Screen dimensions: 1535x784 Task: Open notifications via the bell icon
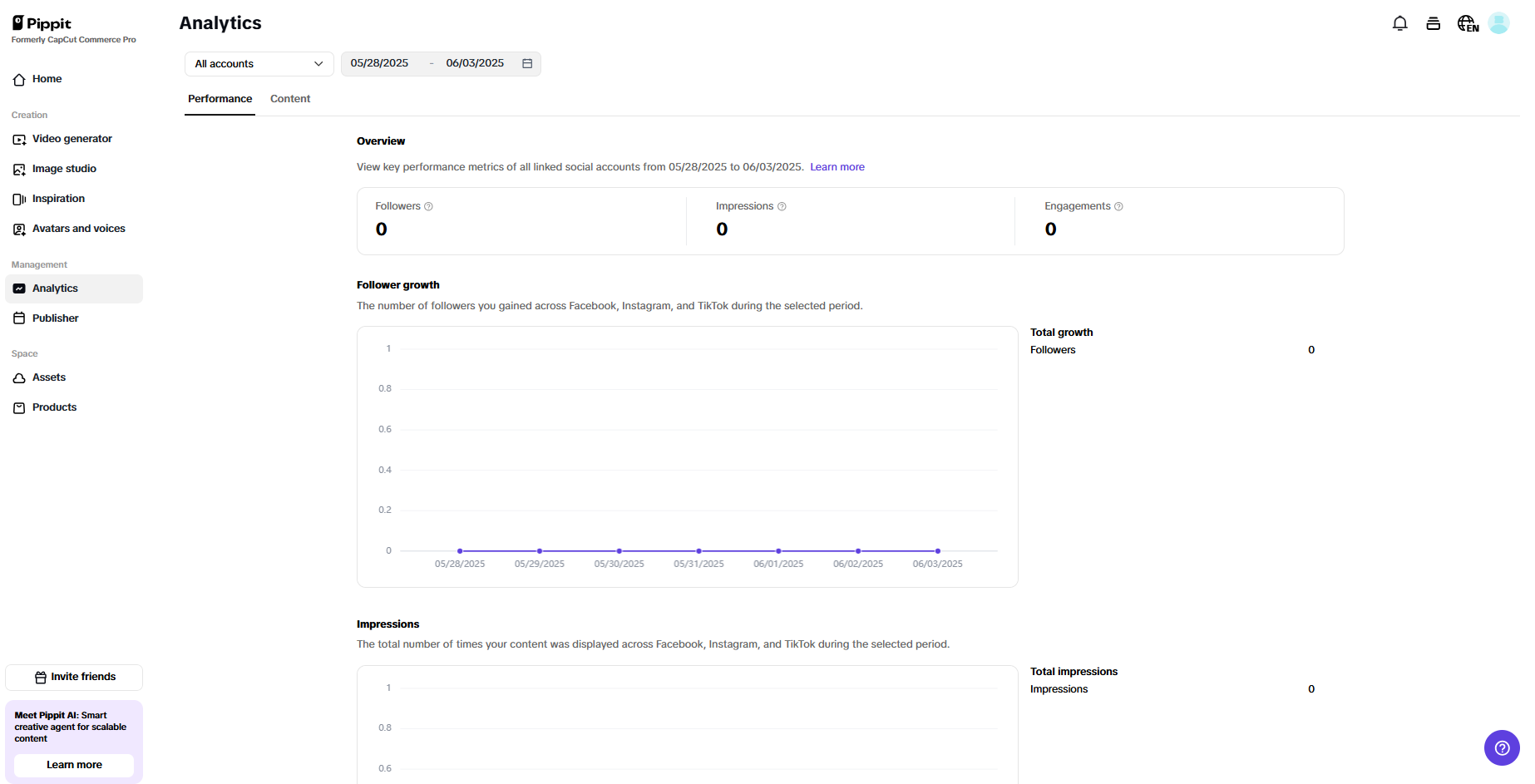[1399, 24]
